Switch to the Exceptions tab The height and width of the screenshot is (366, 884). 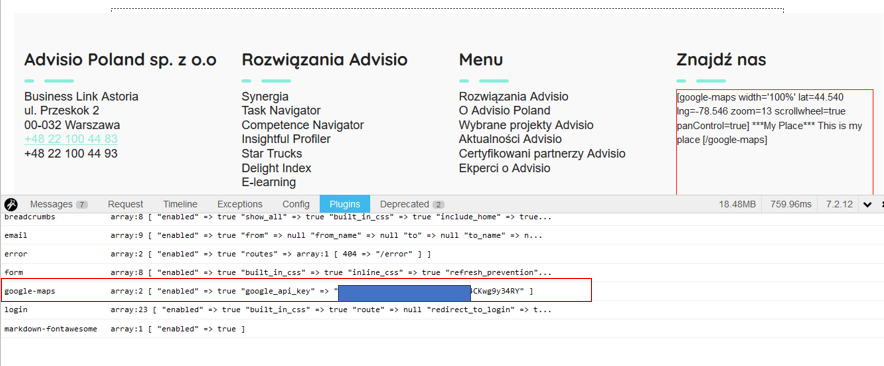240,204
